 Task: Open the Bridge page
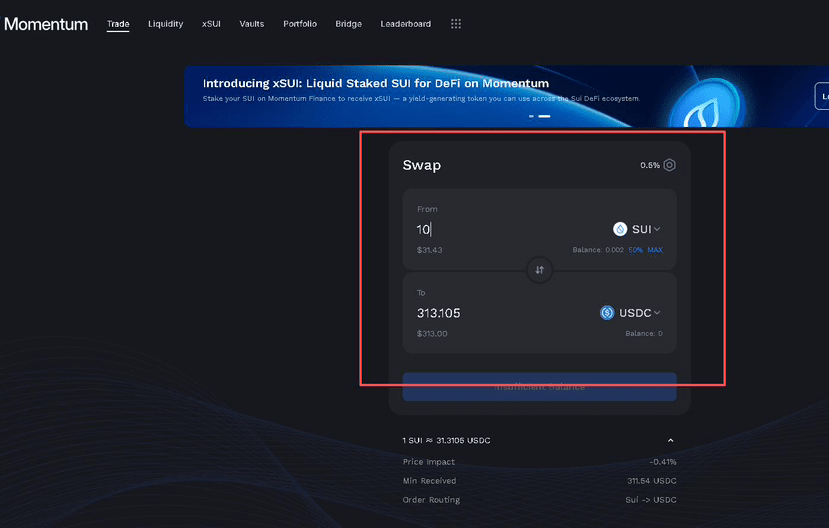coord(349,24)
